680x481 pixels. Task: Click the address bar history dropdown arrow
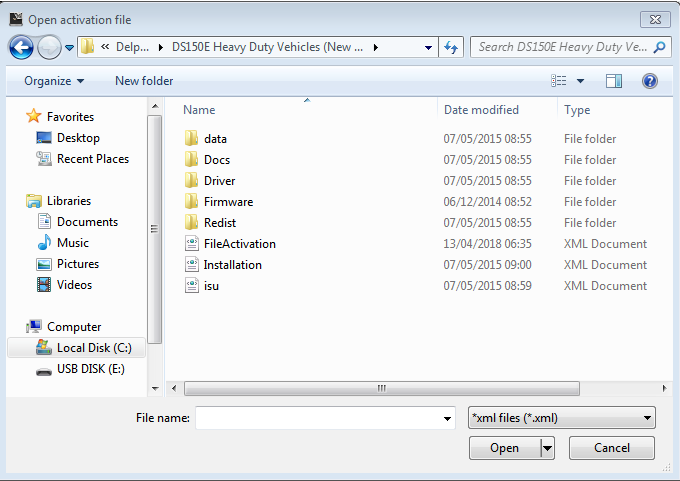click(x=428, y=47)
